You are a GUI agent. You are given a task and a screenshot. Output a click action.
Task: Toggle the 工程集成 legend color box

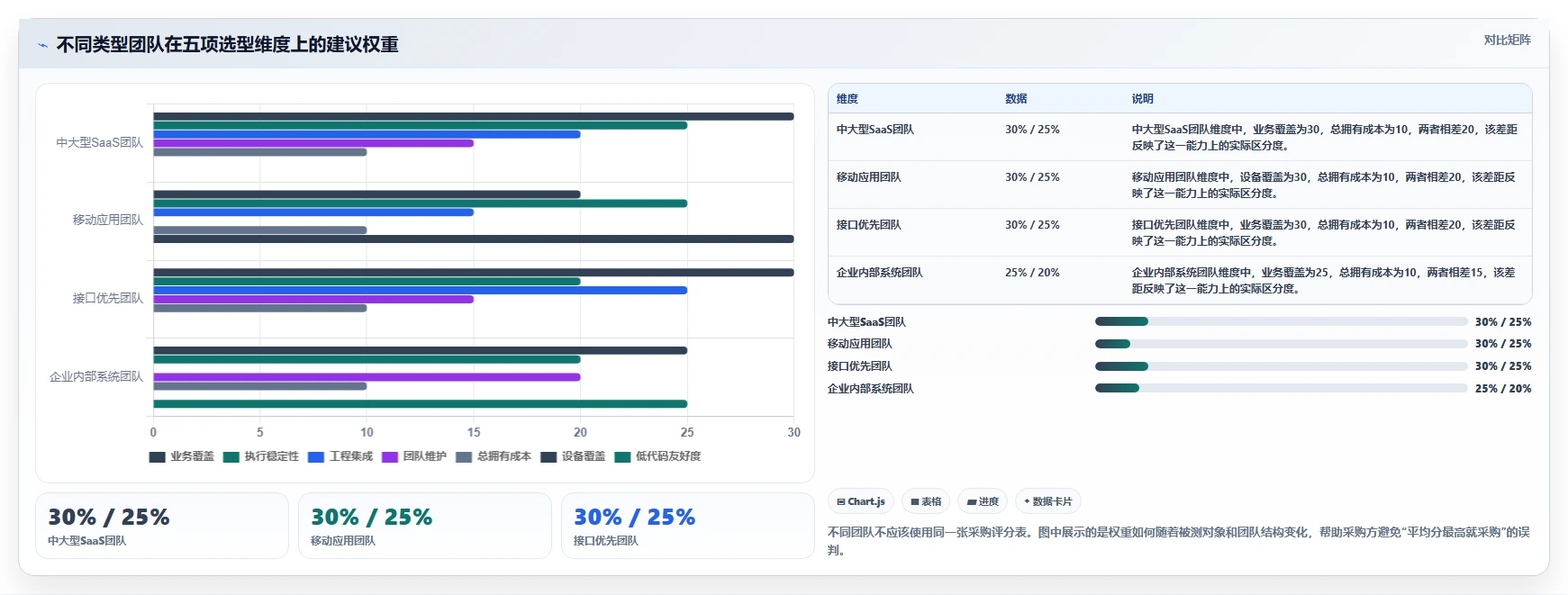[x=316, y=457]
